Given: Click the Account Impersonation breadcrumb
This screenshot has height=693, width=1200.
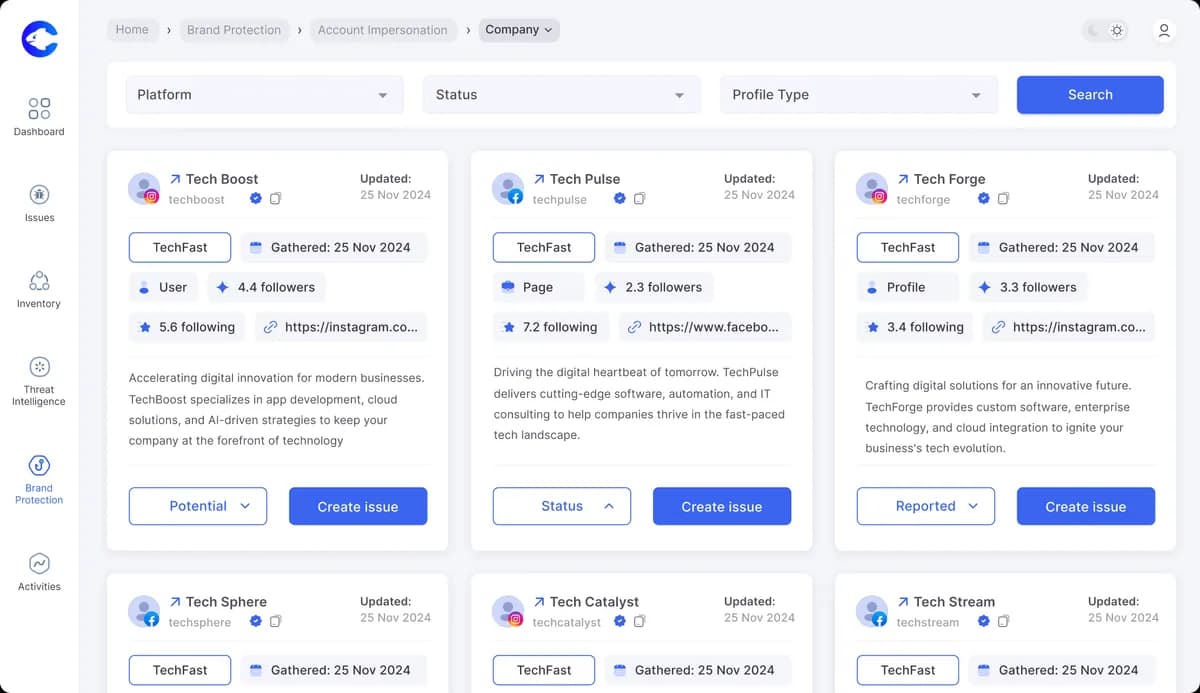Looking at the screenshot, I should (x=382, y=30).
